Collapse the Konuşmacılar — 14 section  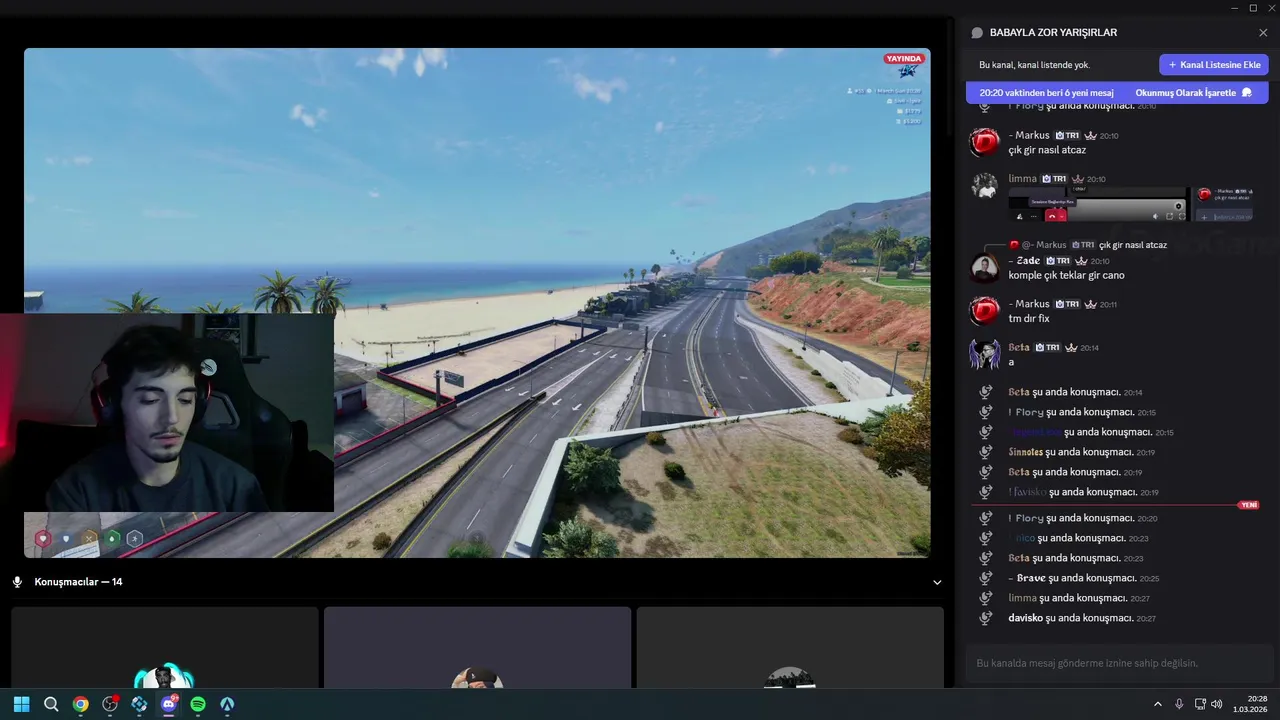click(937, 582)
